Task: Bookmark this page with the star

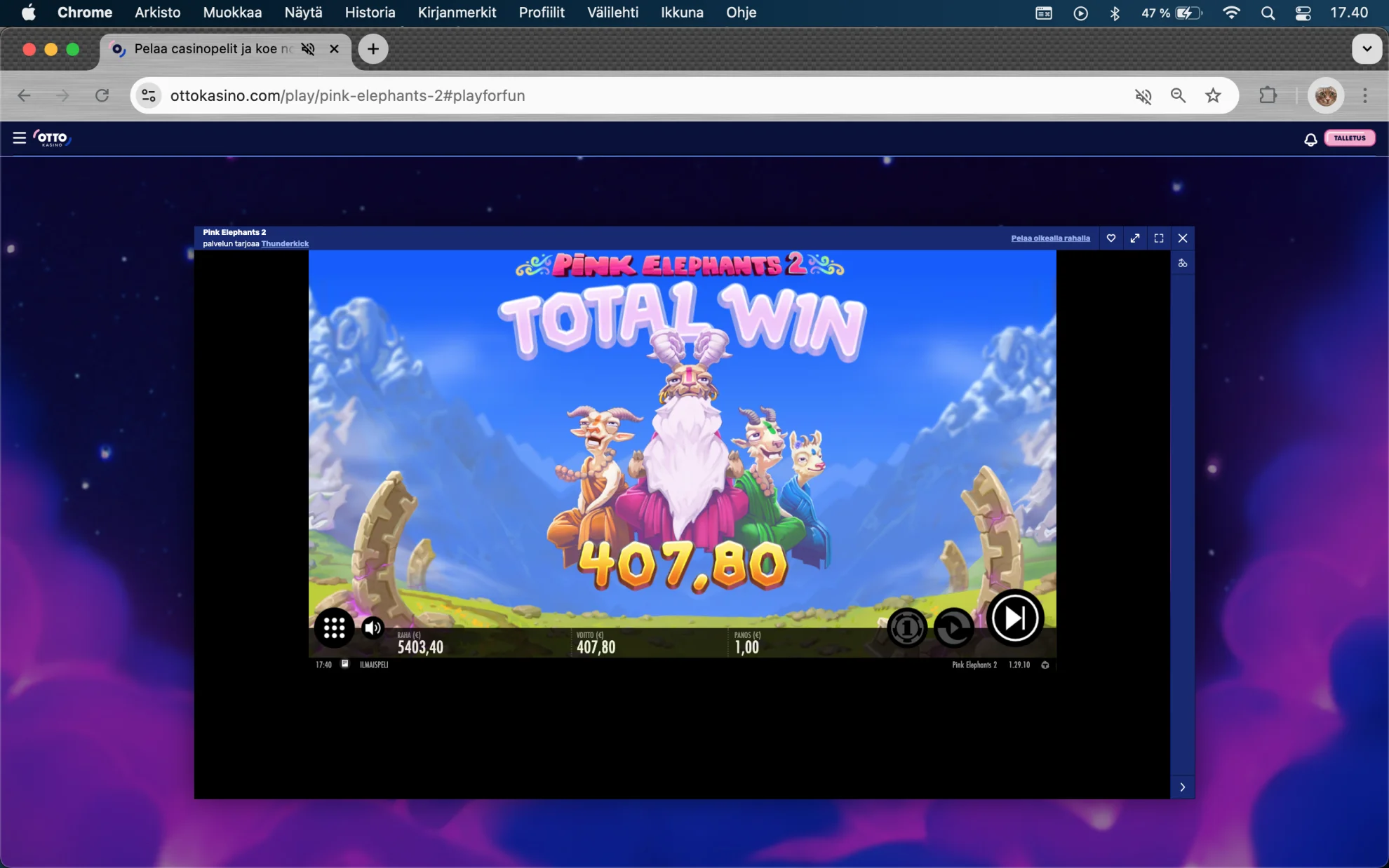Action: 1214,96
